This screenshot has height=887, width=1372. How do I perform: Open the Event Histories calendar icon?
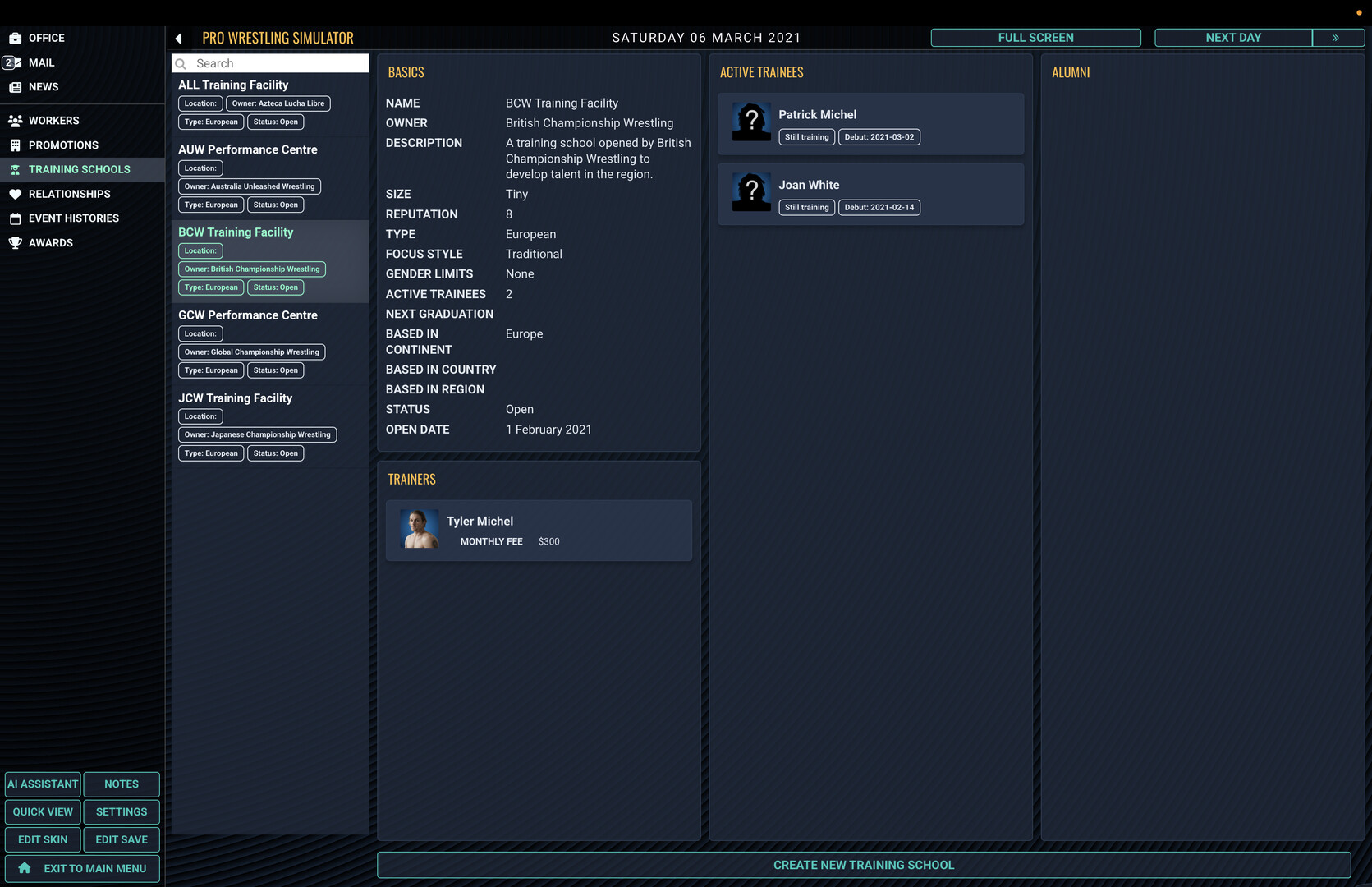15,218
